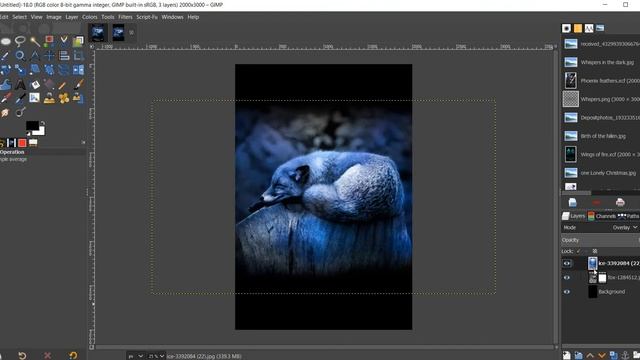
Task: Switch to the Layers tab
Action: point(573,216)
